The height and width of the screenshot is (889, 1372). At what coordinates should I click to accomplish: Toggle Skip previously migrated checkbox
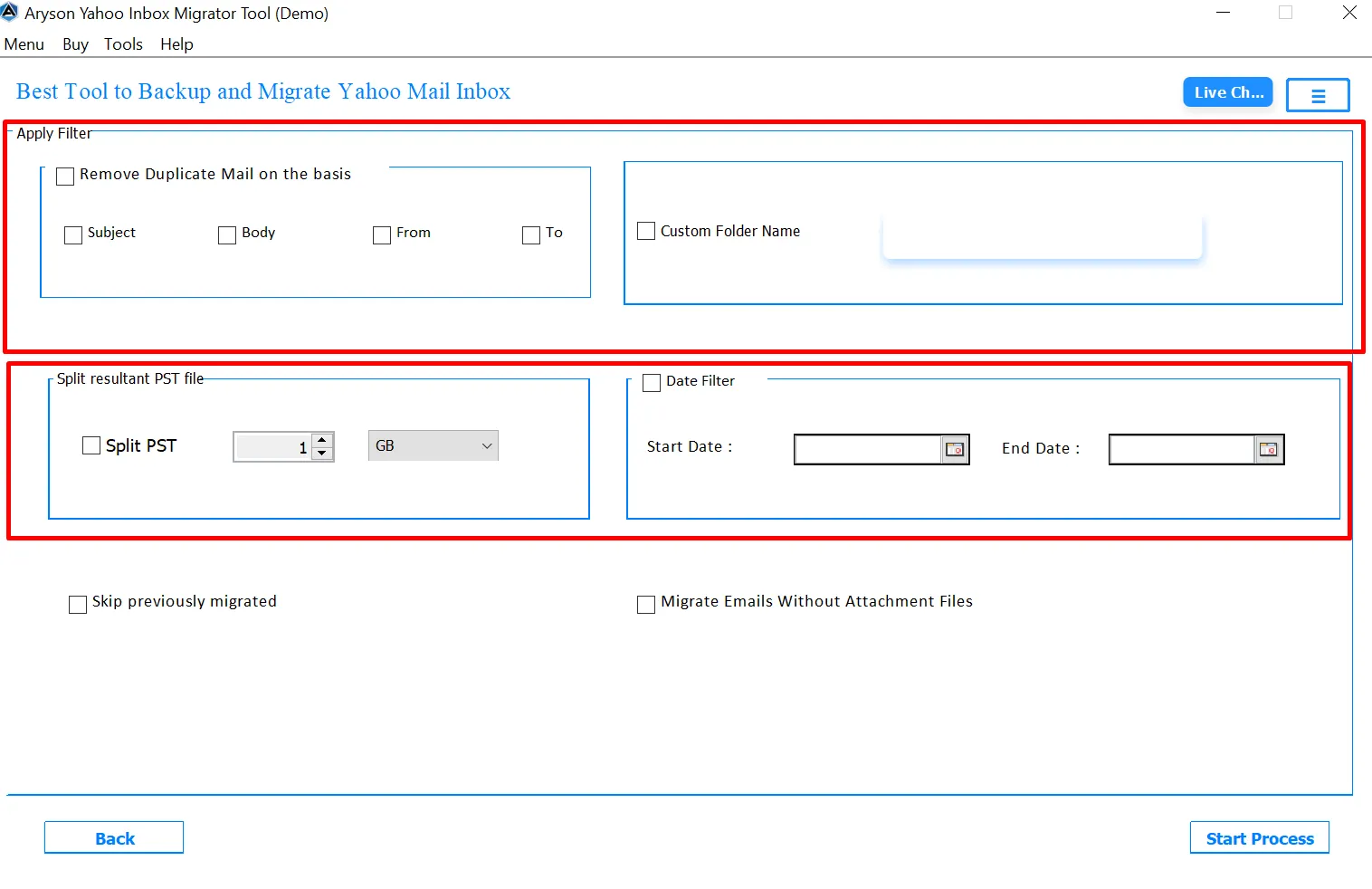pyautogui.click(x=78, y=604)
